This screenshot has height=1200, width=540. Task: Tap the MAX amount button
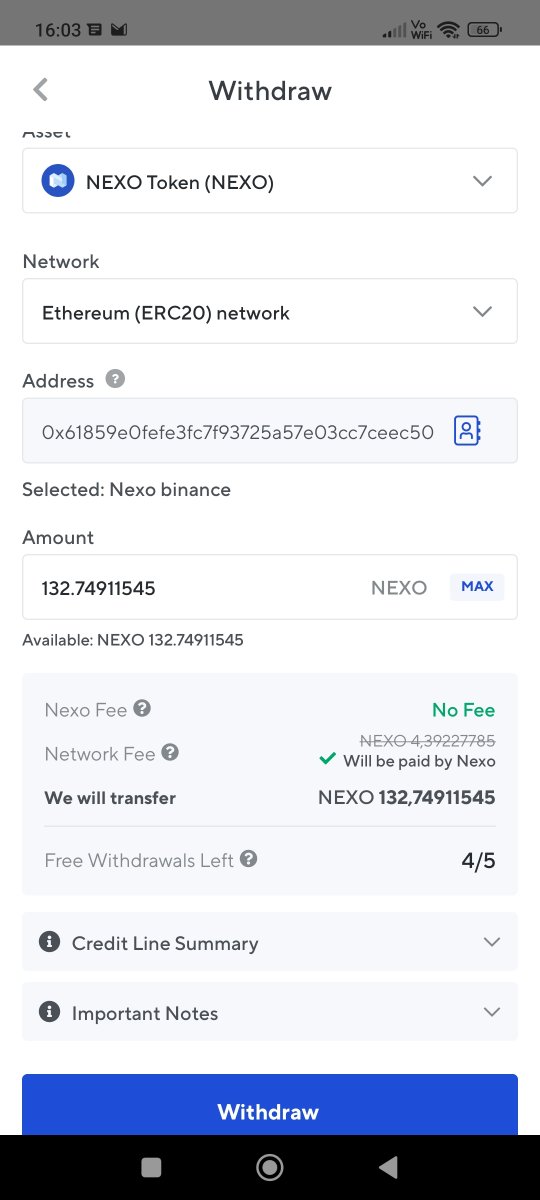tap(477, 587)
